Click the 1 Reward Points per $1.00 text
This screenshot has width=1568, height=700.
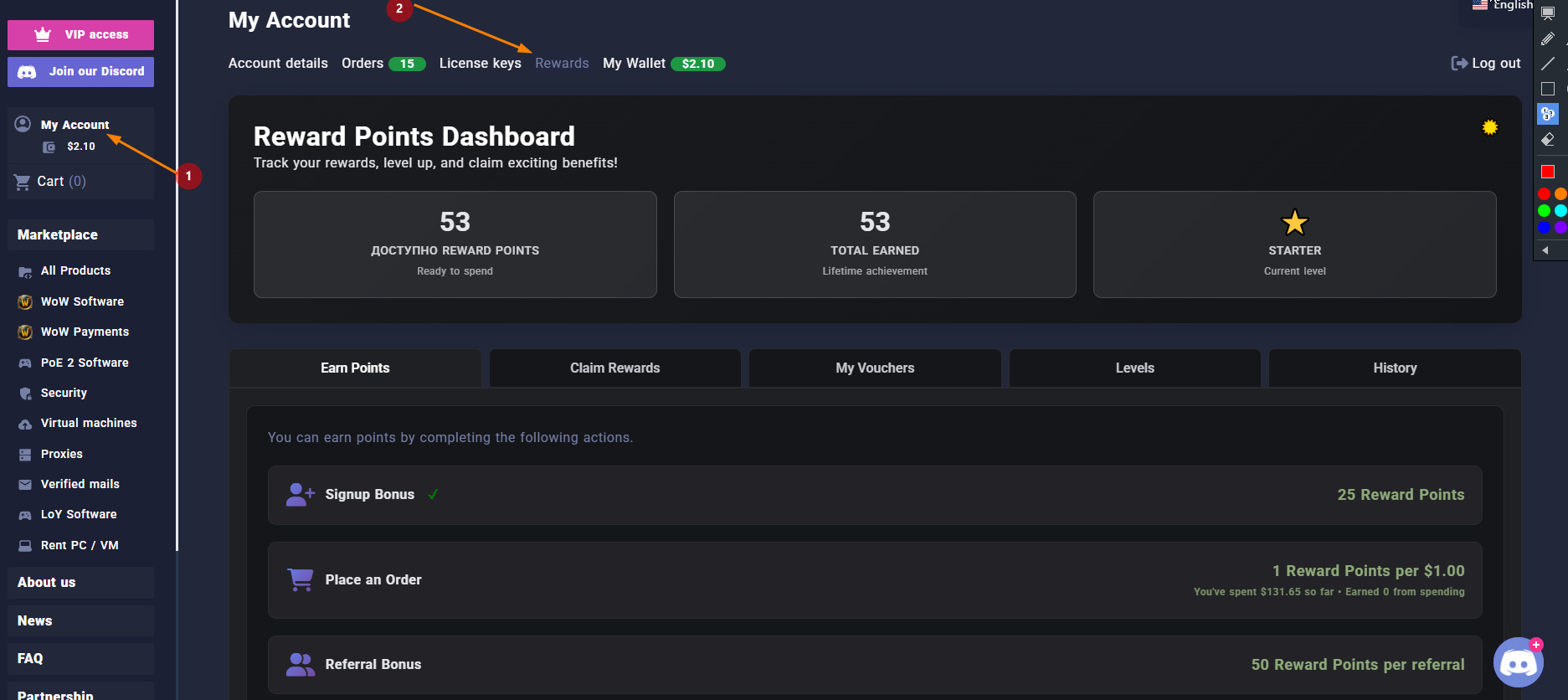click(x=1368, y=571)
